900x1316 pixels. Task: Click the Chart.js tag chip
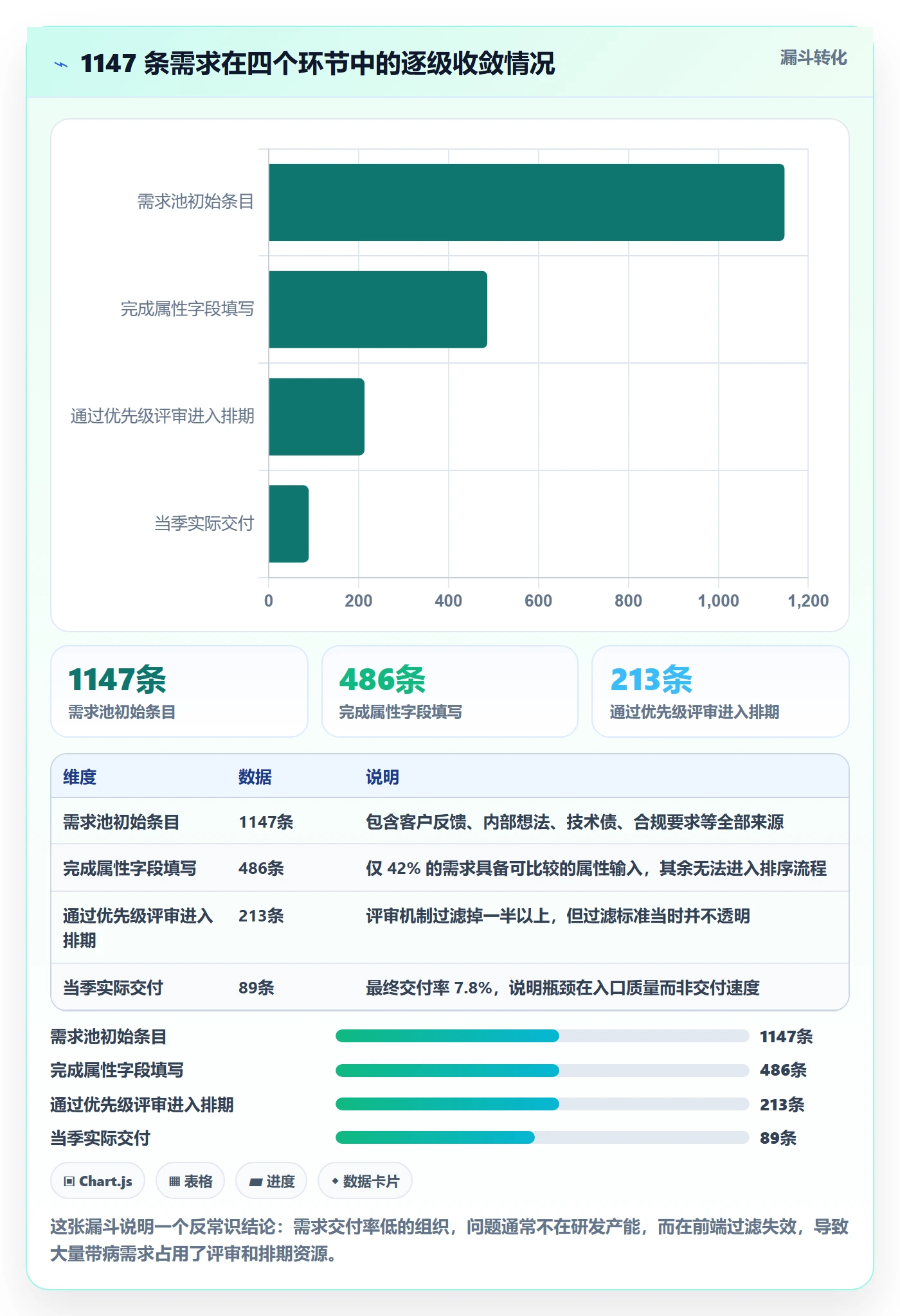click(98, 1181)
